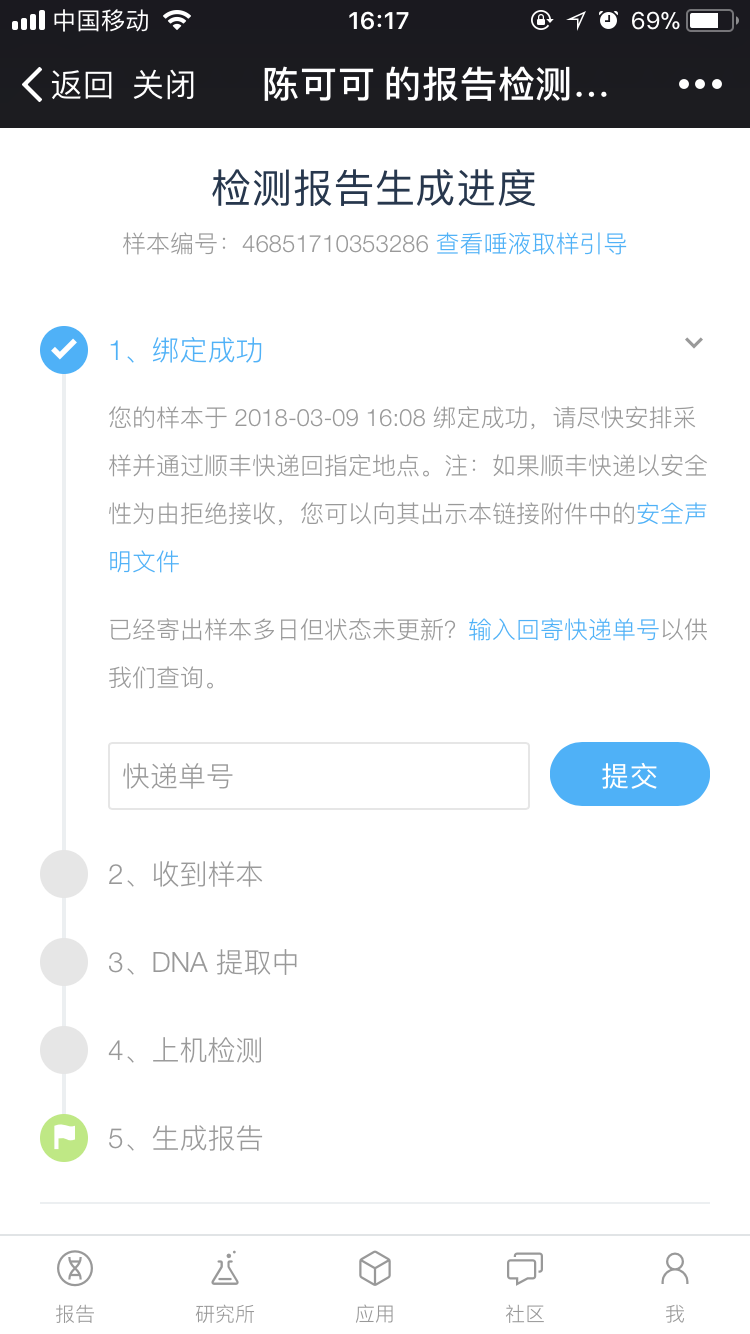750x1334 pixels.
Task: Open the 应用 cube icon tab
Action: click(x=375, y=1286)
